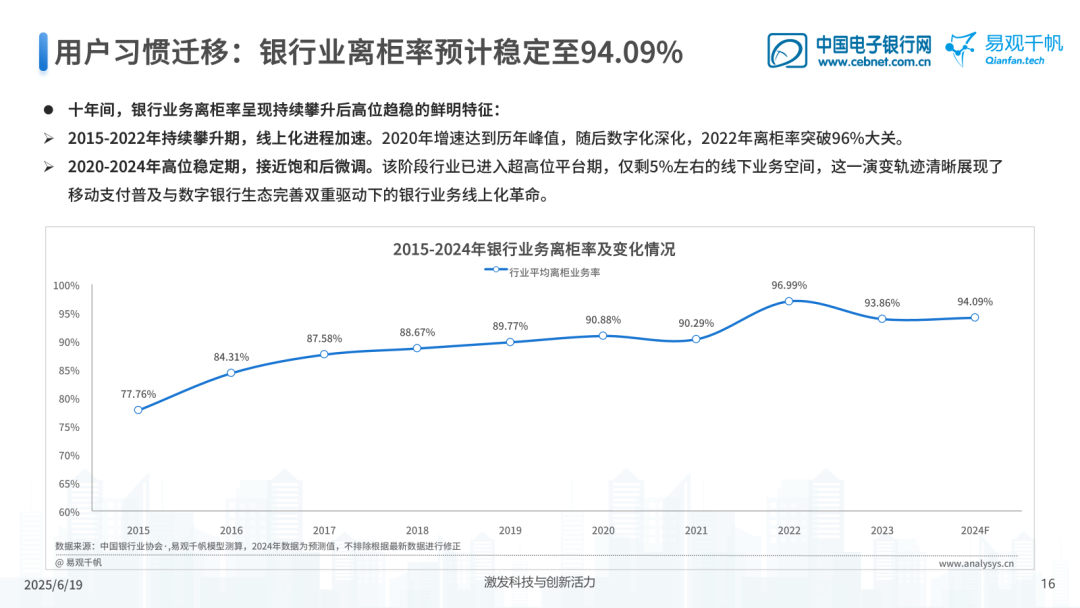Click the x-axis label 2017
1080x608 pixels.
click(x=324, y=530)
